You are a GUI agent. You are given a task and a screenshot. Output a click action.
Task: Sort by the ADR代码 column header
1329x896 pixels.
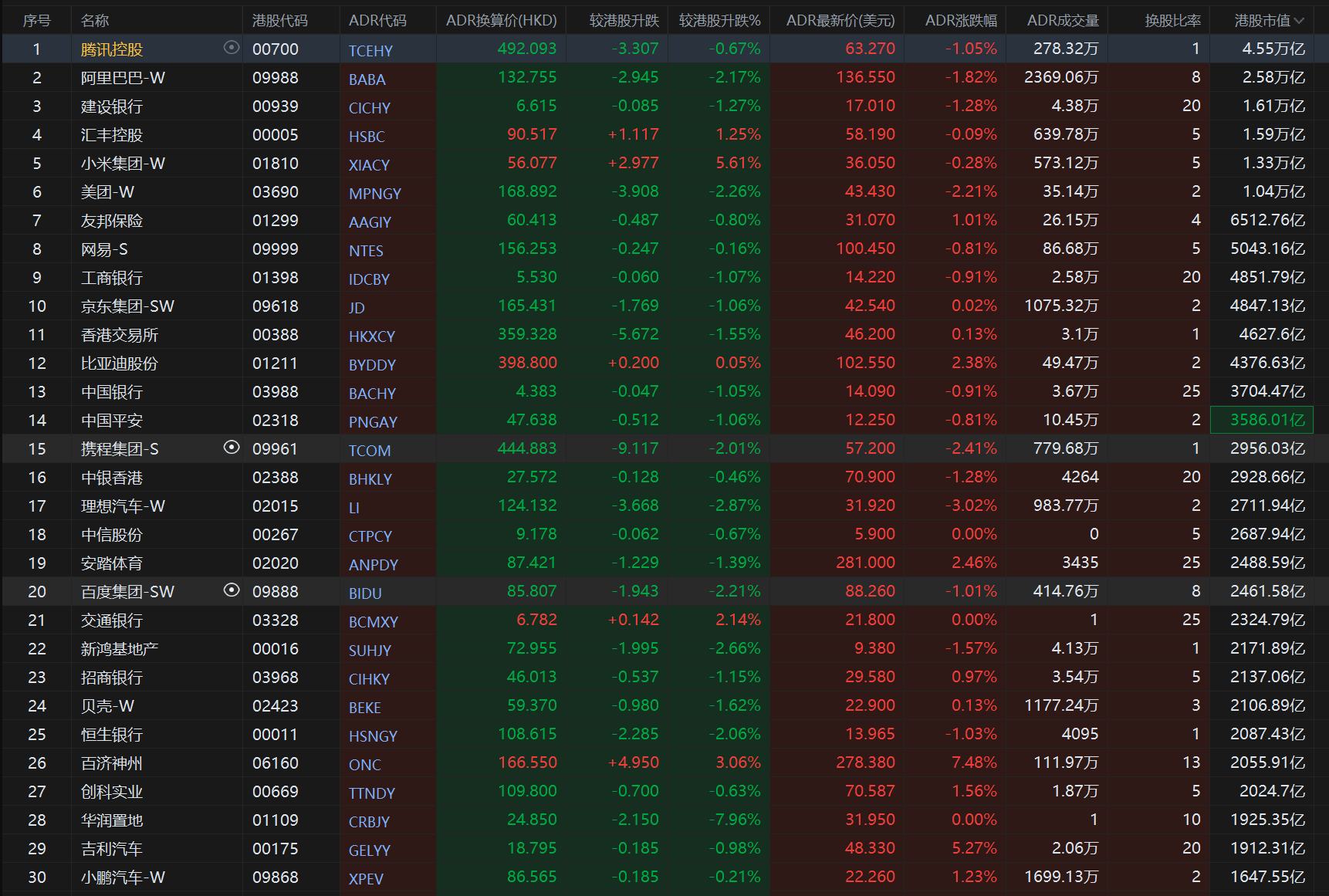click(377, 21)
